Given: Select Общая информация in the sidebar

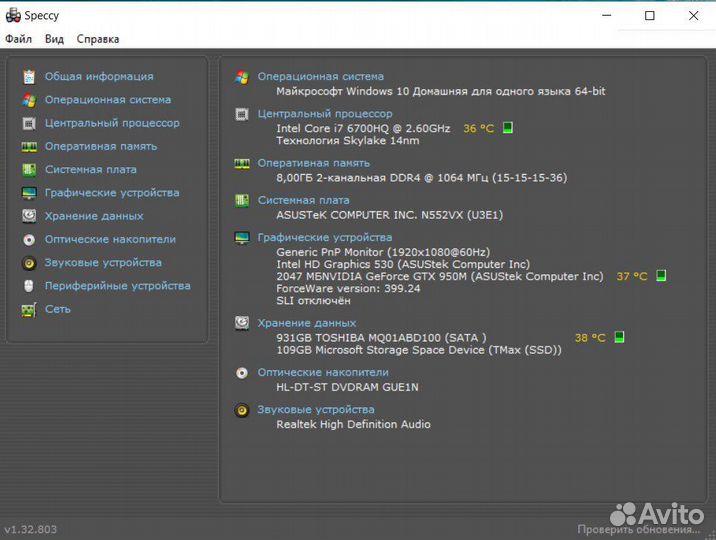Looking at the screenshot, I should (x=98, y=76).
